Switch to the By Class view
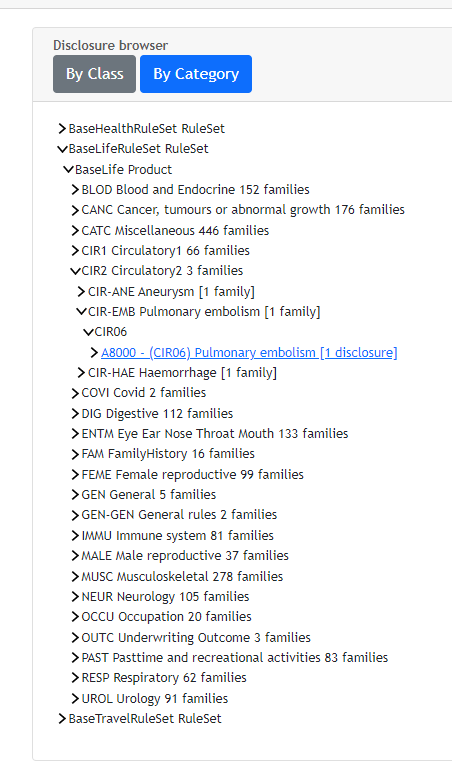 click(x=94, y=74)
